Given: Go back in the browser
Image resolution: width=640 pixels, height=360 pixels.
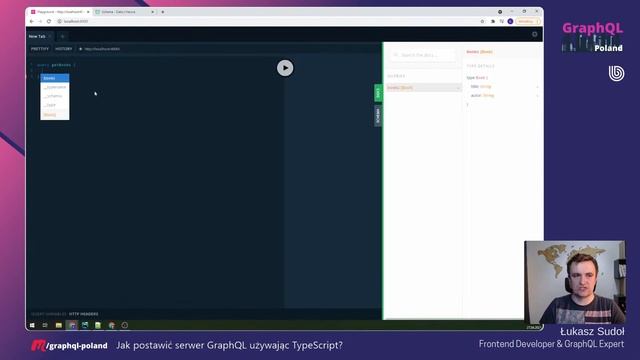Looking at the screenshot, I should pos(32,21).
